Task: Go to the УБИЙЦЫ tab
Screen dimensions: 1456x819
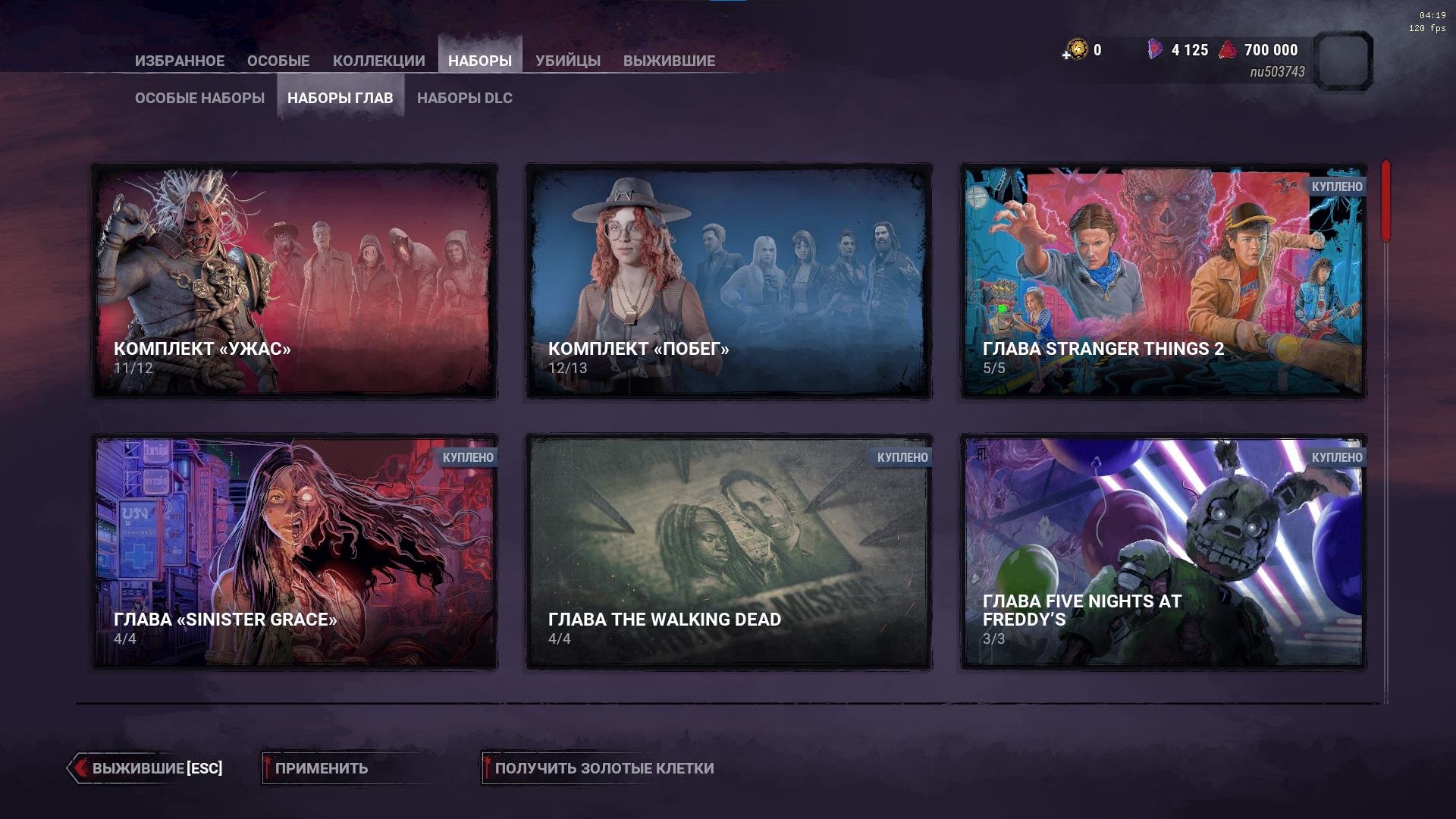Action: click(567, 61)
